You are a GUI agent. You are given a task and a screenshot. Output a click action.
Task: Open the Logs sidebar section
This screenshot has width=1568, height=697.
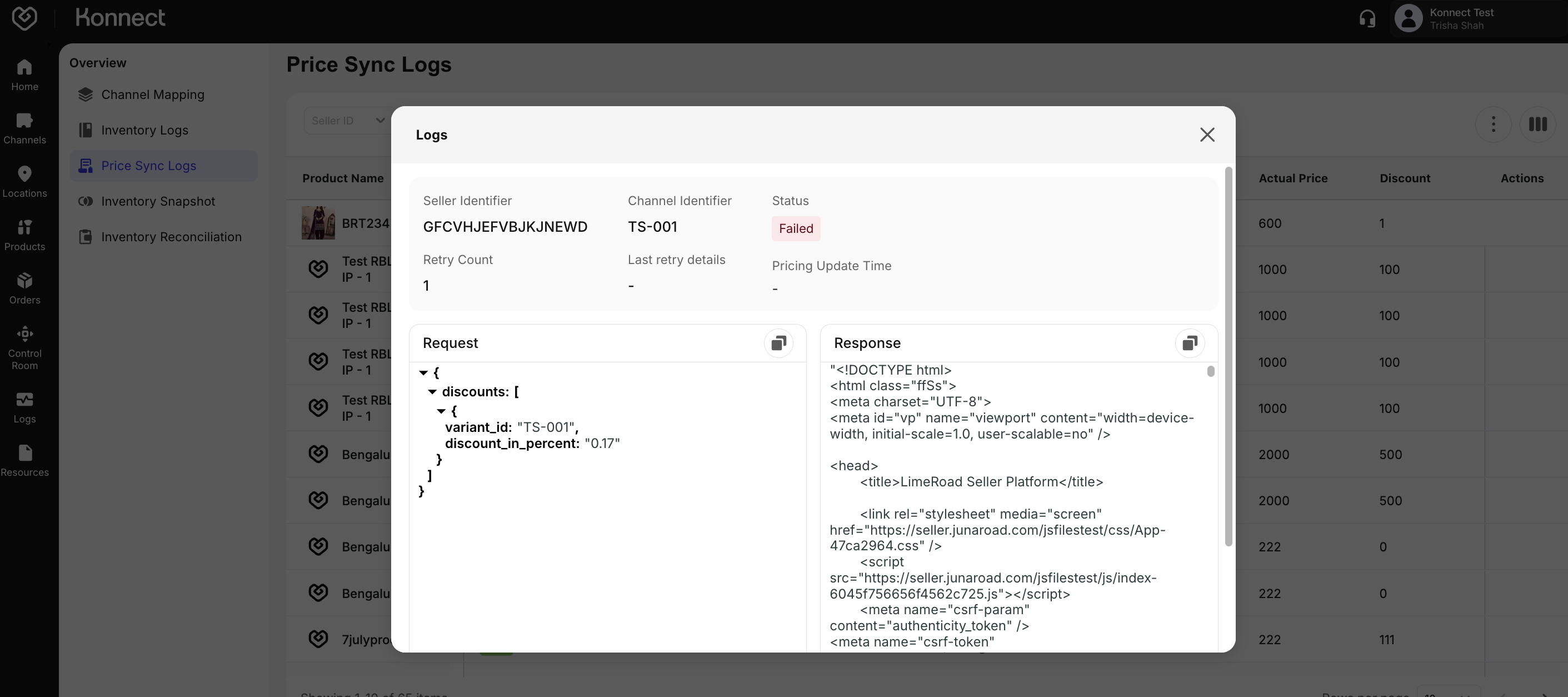click(24, 408)
